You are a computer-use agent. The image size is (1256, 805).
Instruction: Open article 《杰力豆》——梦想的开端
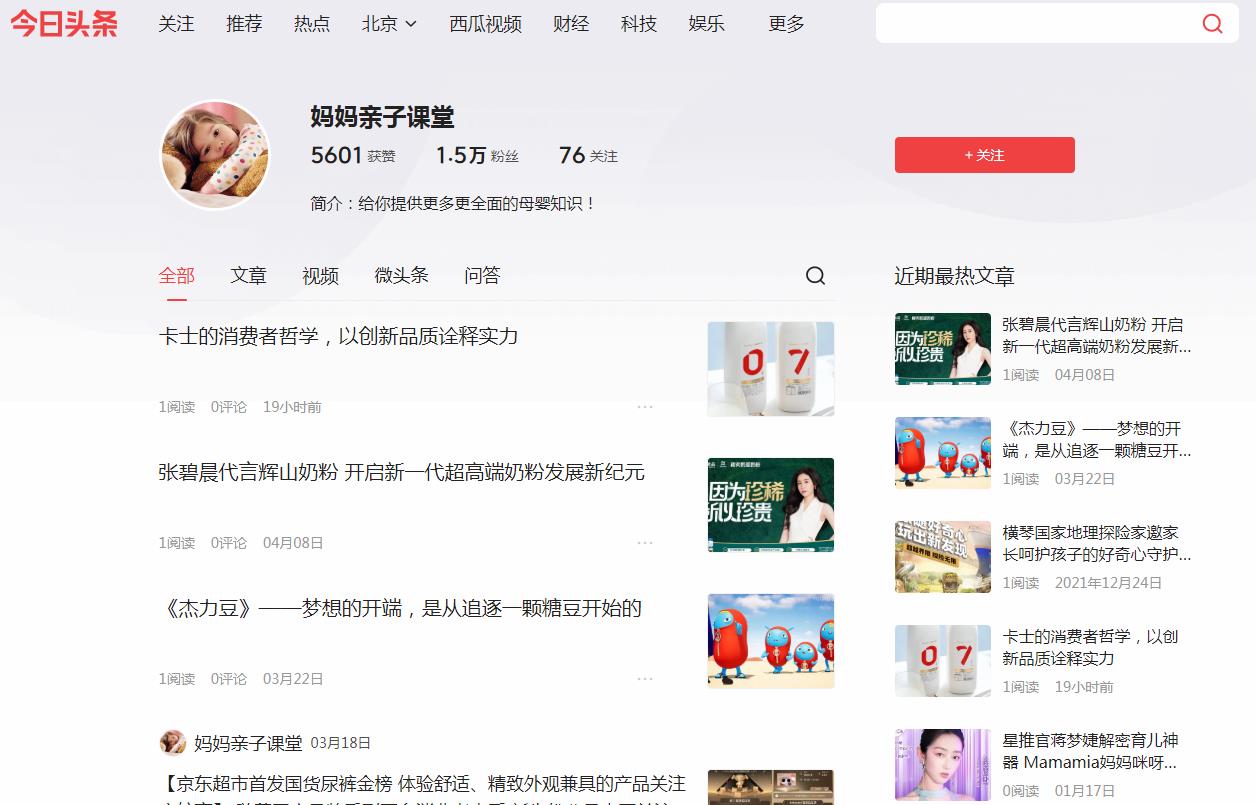tap(400, 608)
